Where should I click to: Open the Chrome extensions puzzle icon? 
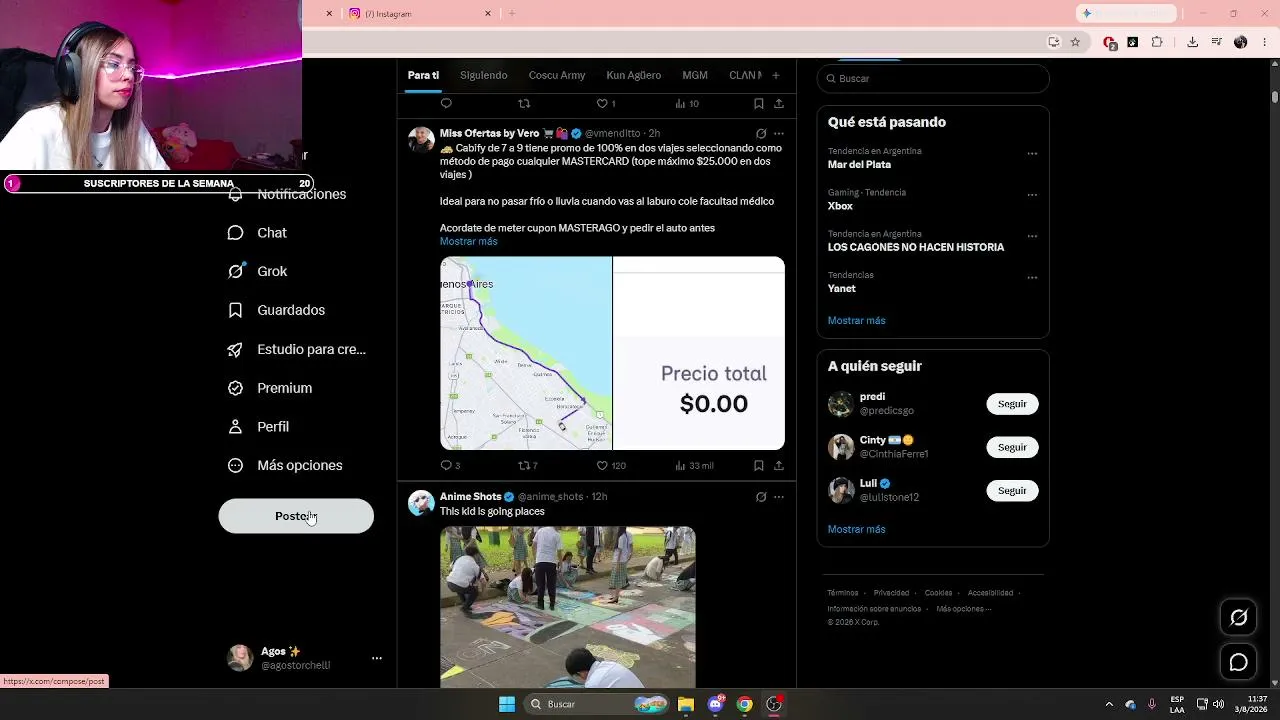click(1157, 42)
